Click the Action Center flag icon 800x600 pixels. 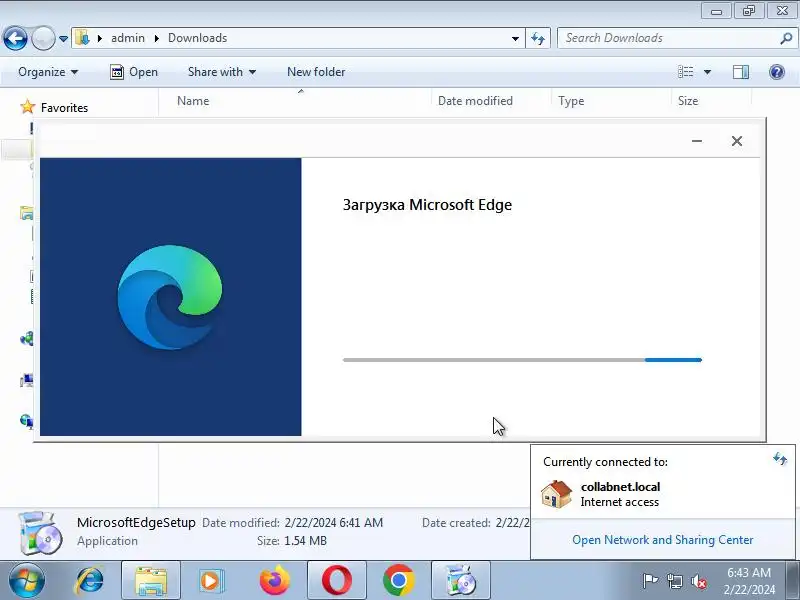(x=649, y=581)
